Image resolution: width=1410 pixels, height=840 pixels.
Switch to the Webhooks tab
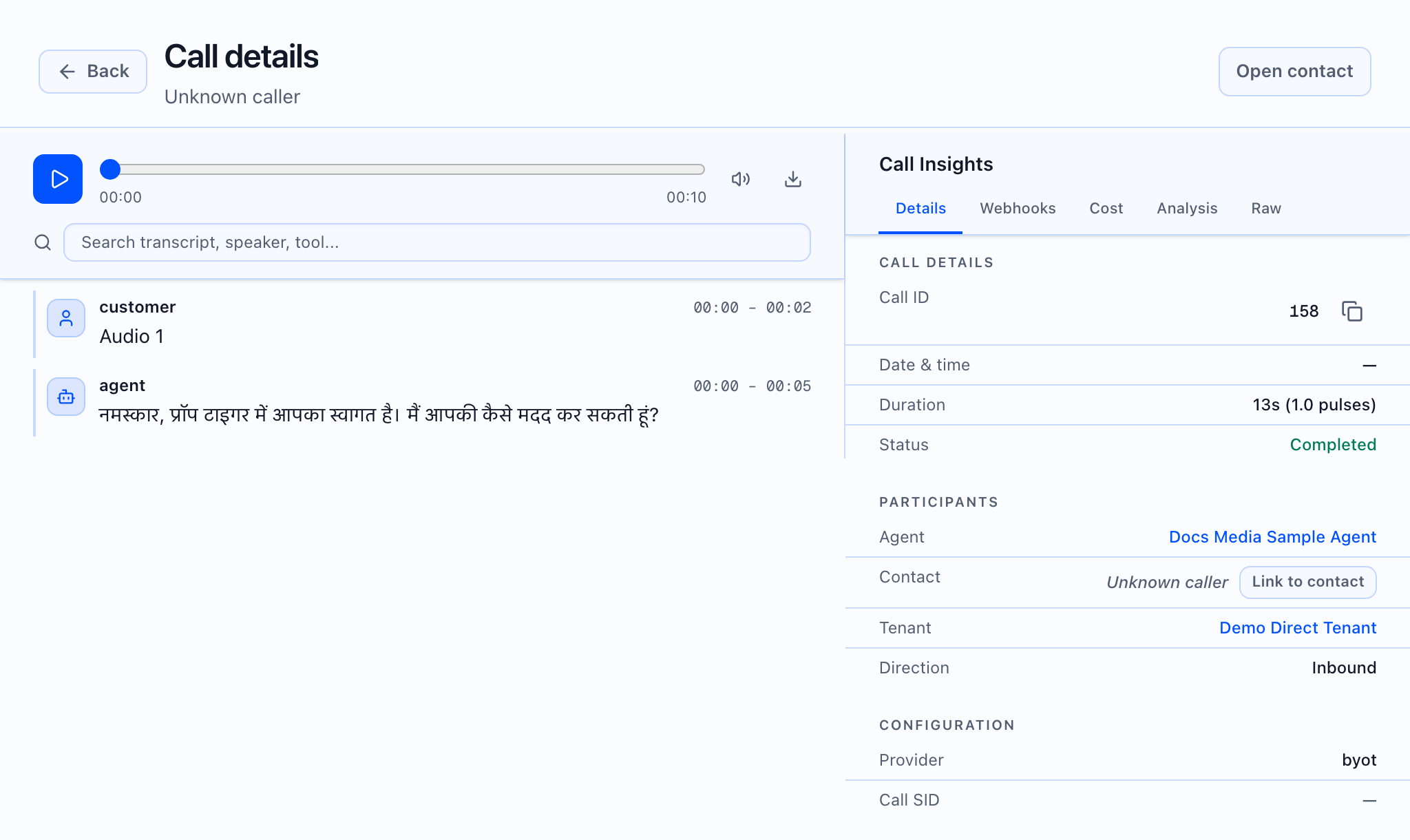pyautogui.click(x=1018, y=209)
